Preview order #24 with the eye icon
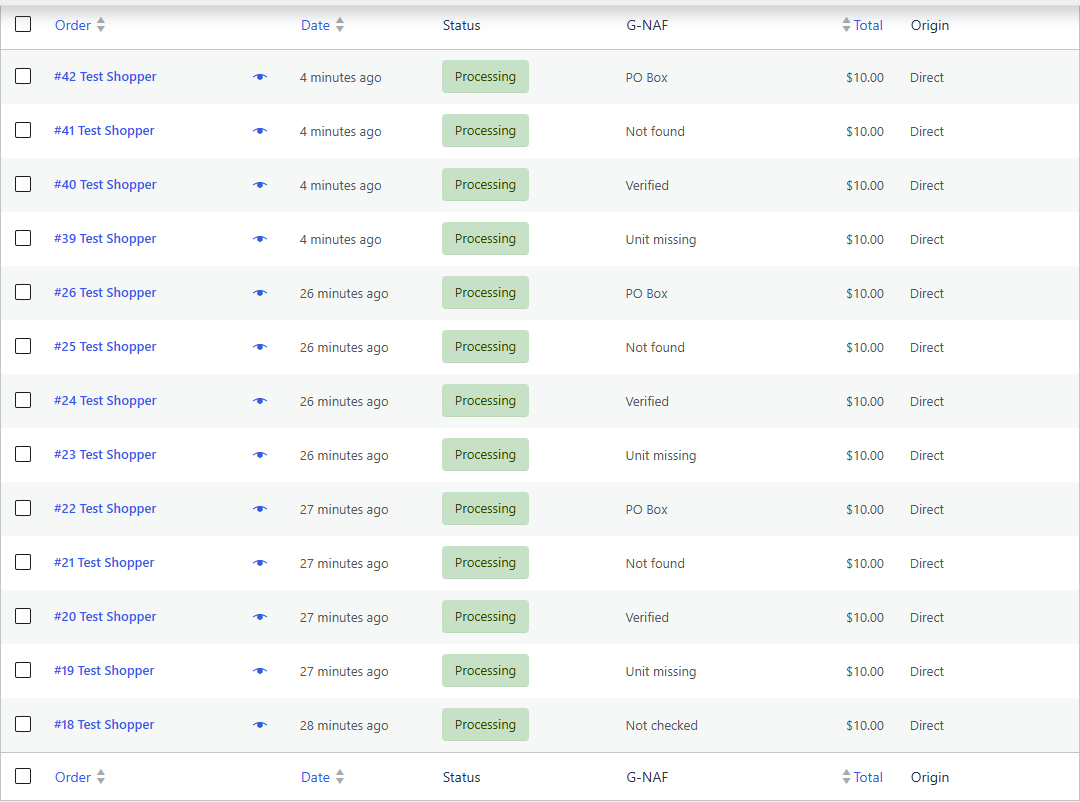 [x=260, y=401]
